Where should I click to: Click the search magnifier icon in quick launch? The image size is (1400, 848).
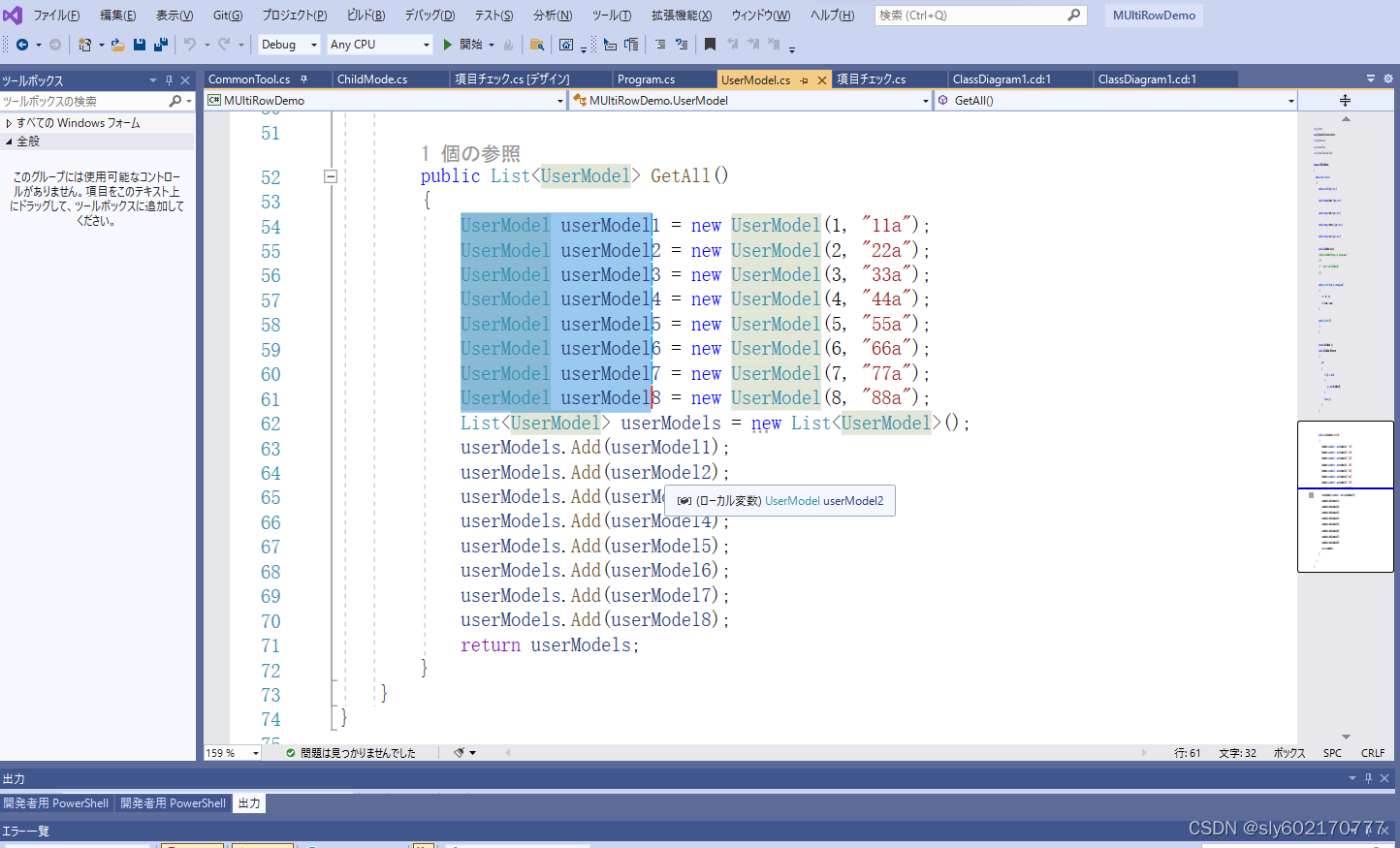pyautogui.click(x=1073, y=16)
